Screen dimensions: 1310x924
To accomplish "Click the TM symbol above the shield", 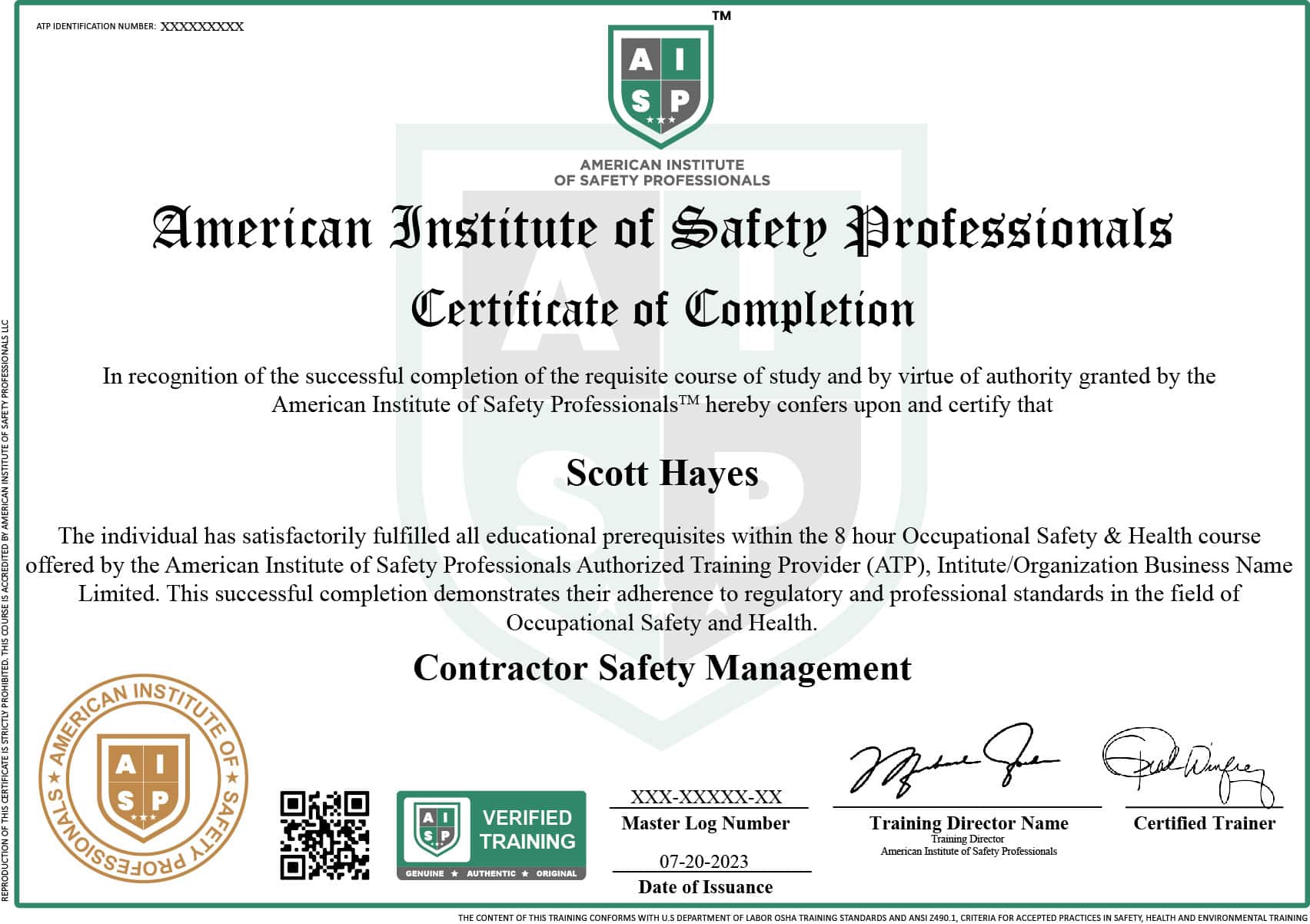I will click(x=721, y=14).
